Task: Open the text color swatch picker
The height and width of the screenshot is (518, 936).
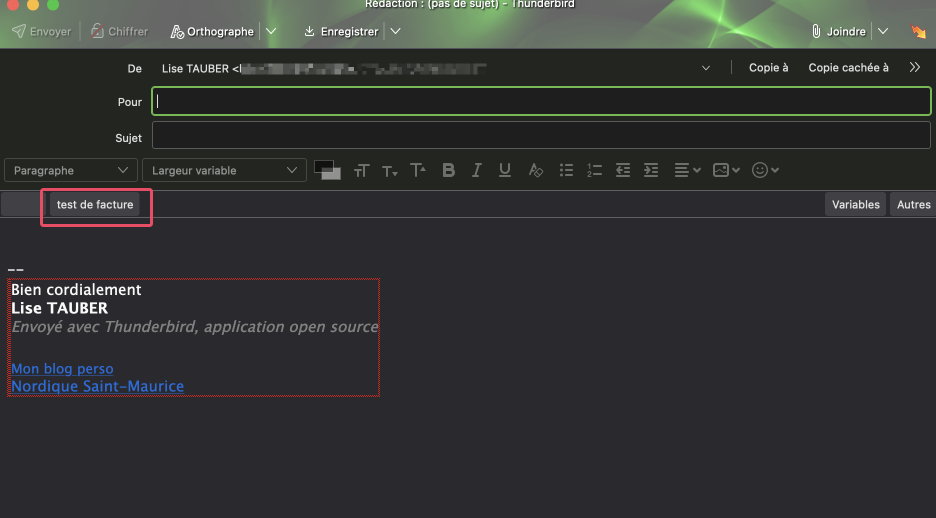Action: tap(327, 171)
